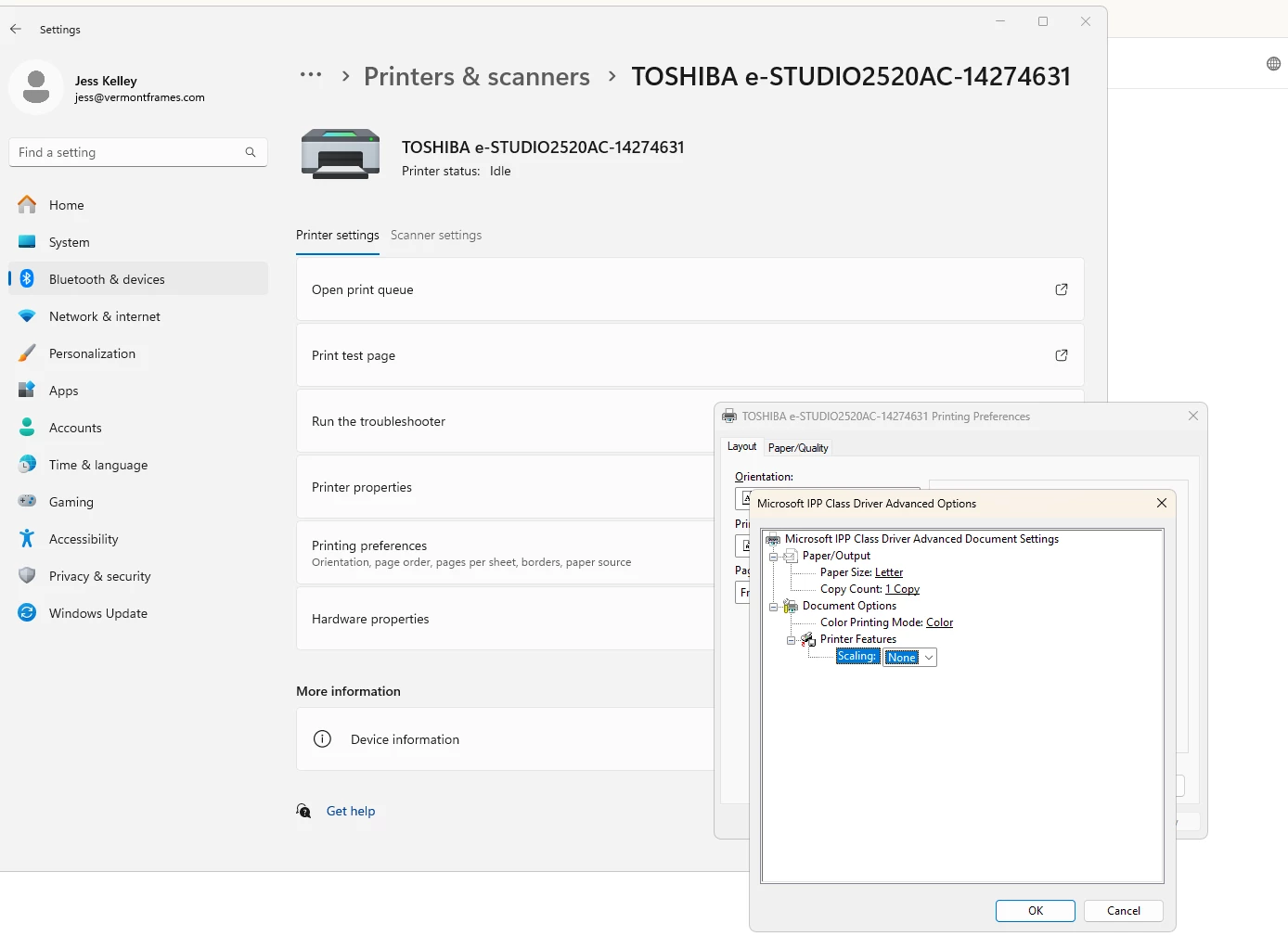Open Printing preferences row
Viewport: 1288px width, 949px height.
pos(505,553)
